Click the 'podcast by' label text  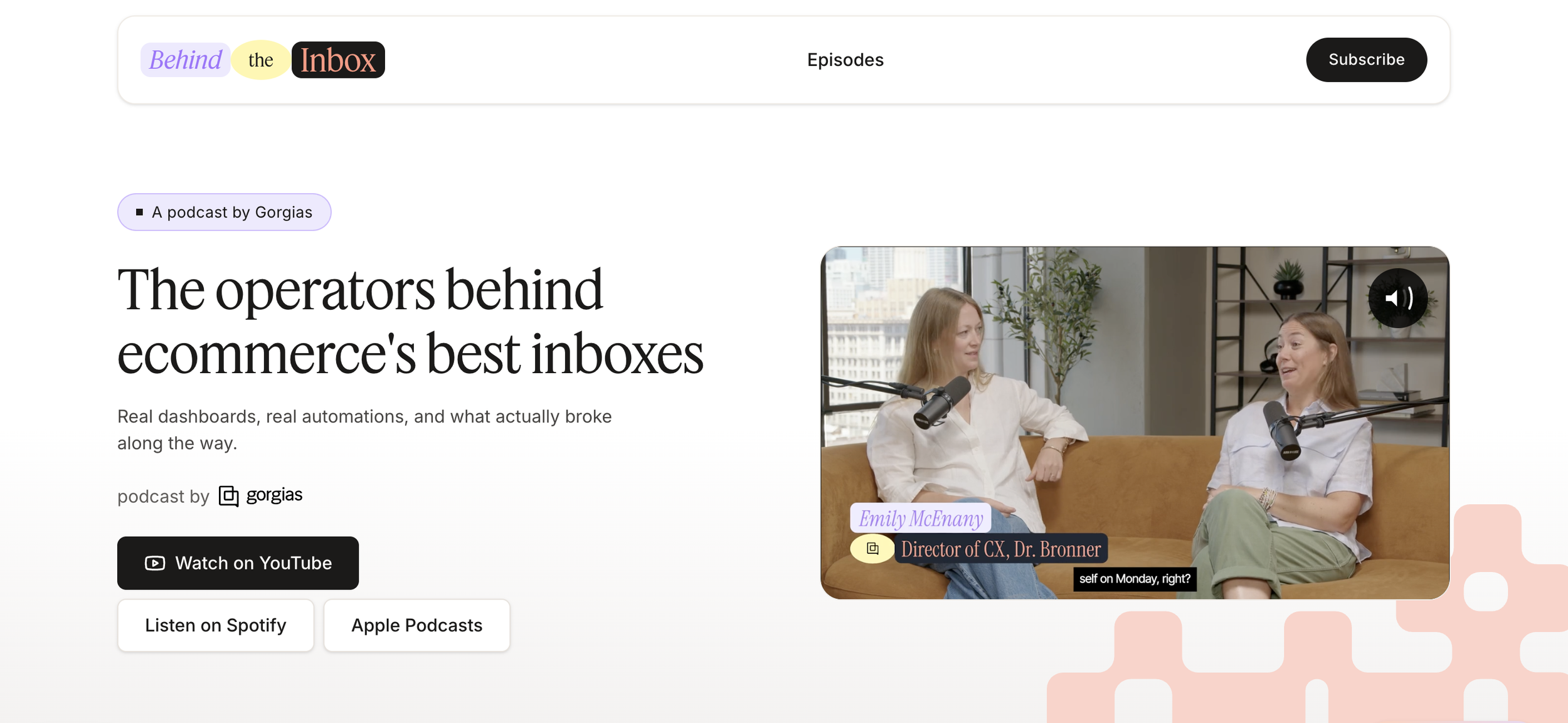pyautogui.click(x=163, y=497)
